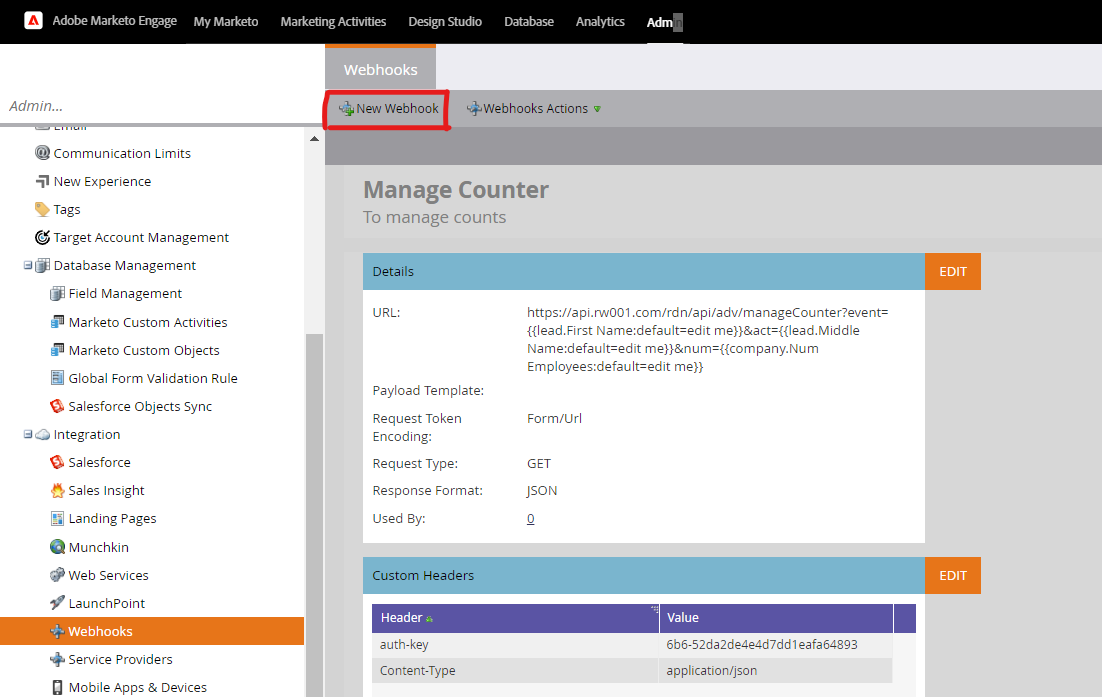Click the webhook URL text

(708, 339)
